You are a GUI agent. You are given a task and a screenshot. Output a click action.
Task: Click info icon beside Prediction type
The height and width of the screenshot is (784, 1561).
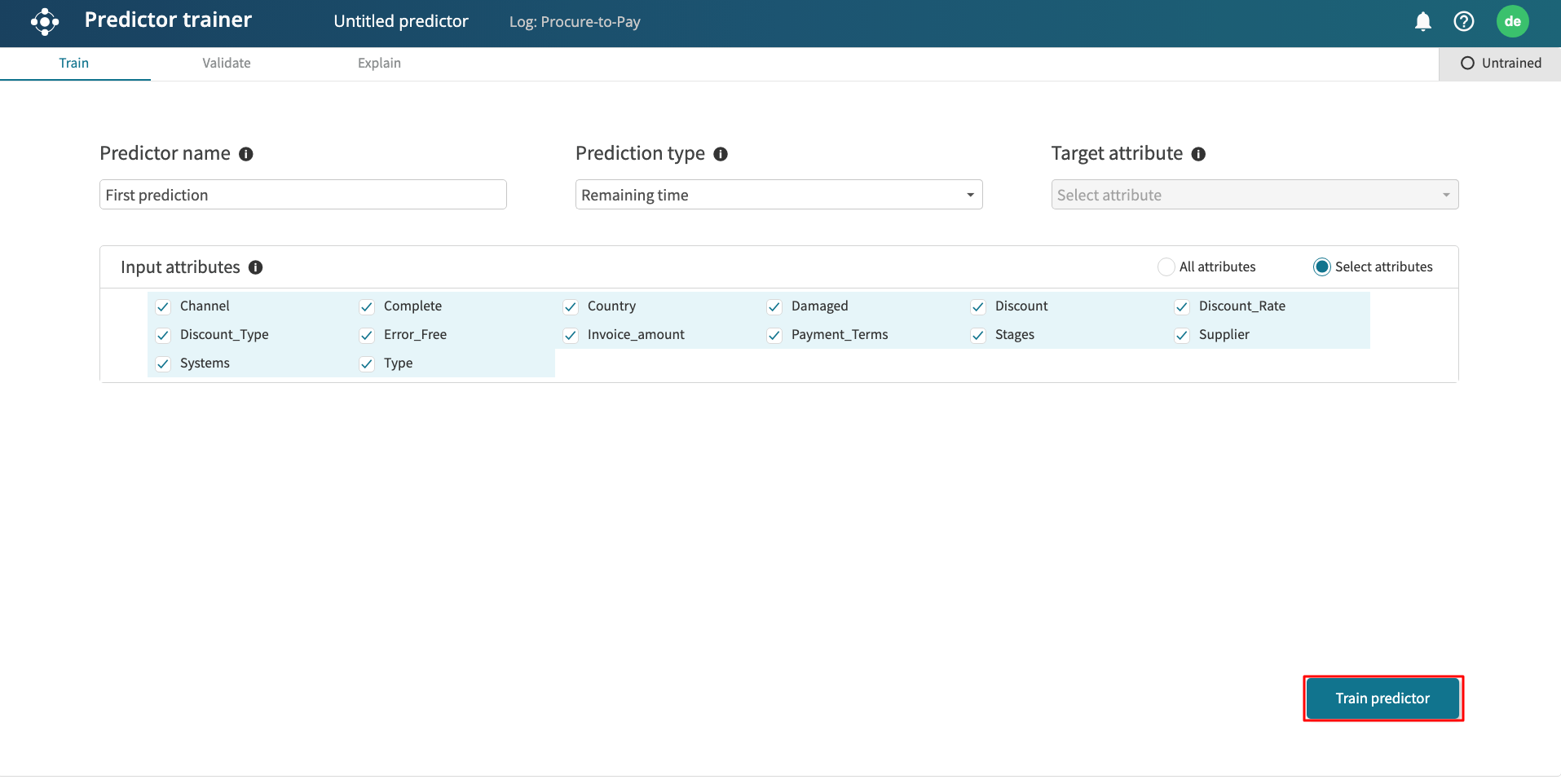coord(721,154)
